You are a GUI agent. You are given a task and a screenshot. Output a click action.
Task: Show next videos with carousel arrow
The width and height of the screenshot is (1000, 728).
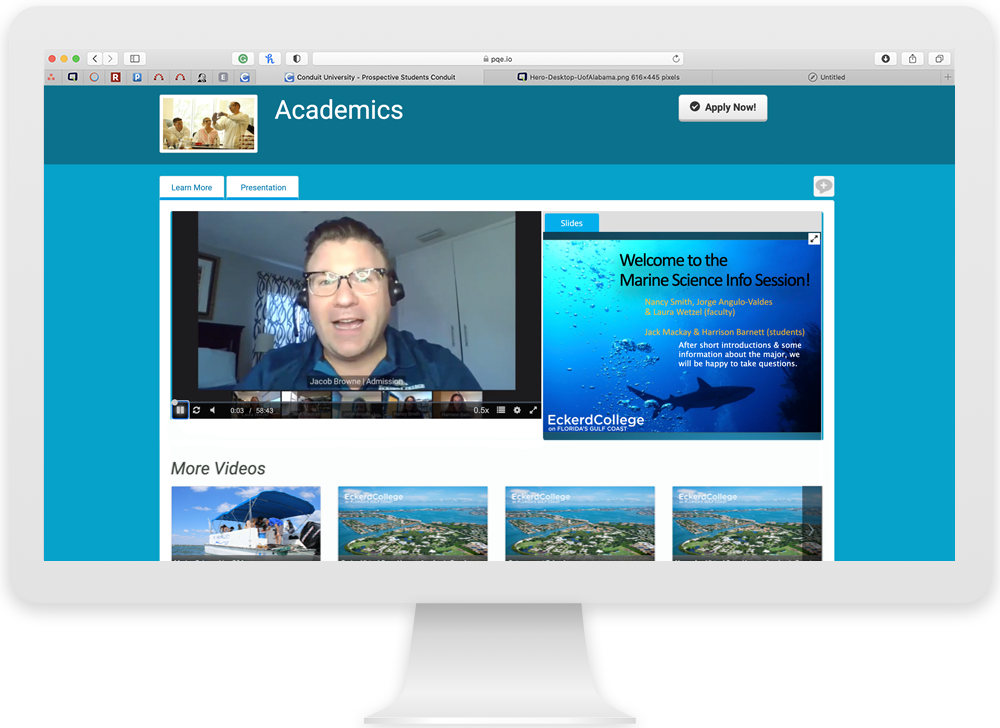812,528
